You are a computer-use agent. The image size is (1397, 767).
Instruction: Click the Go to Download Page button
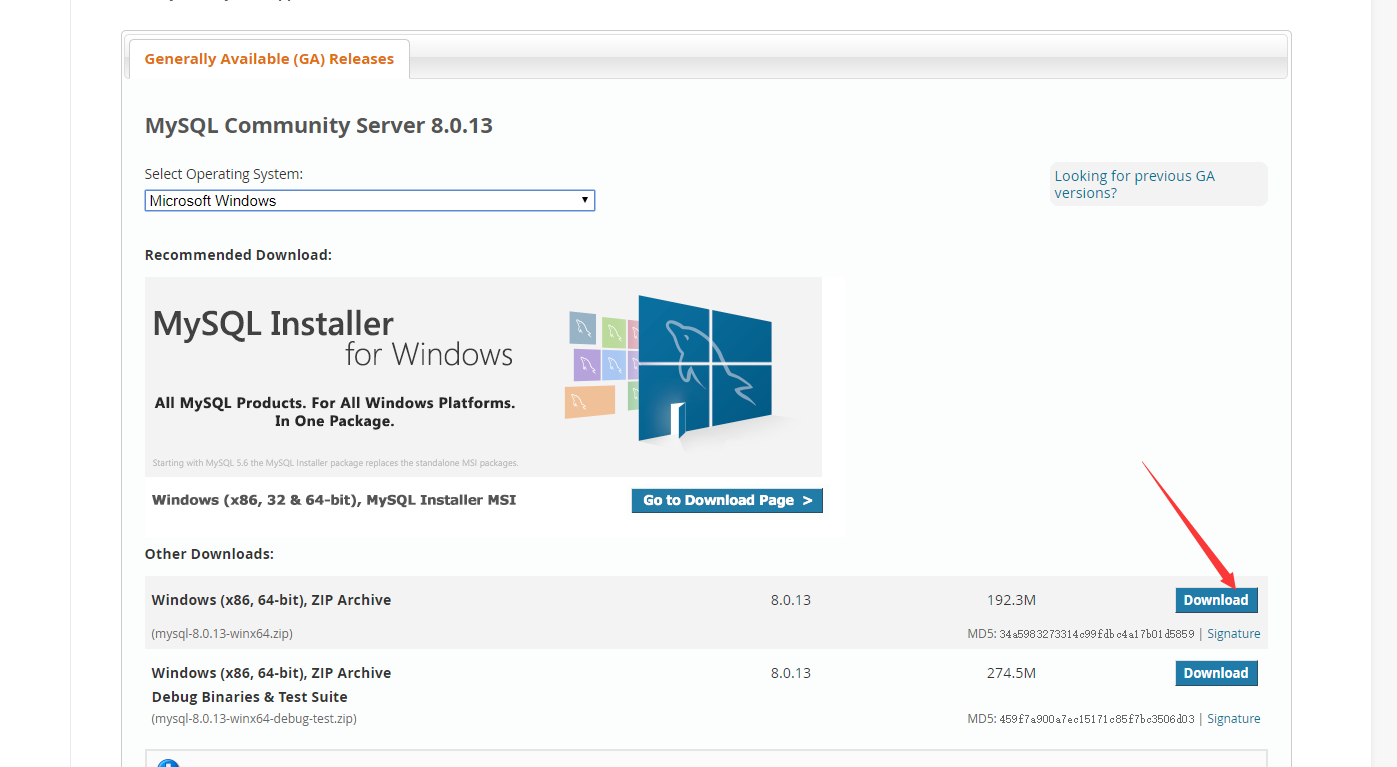click(727, 500)
